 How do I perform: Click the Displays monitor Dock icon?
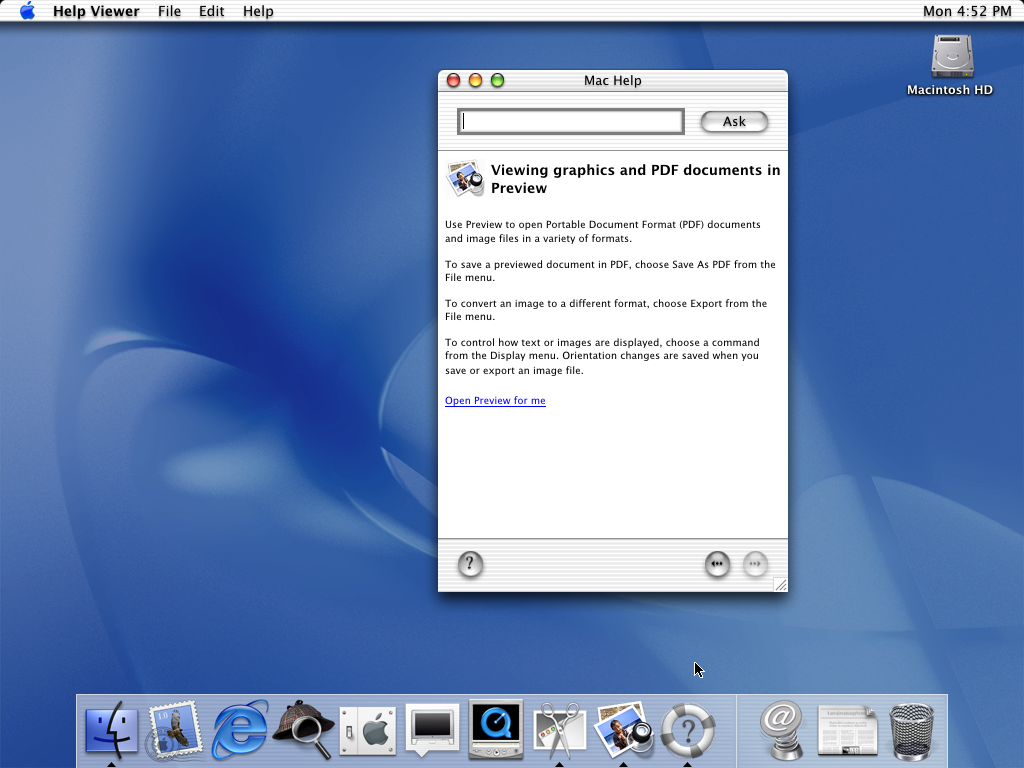pyautogui.click(x=432, y=729)
